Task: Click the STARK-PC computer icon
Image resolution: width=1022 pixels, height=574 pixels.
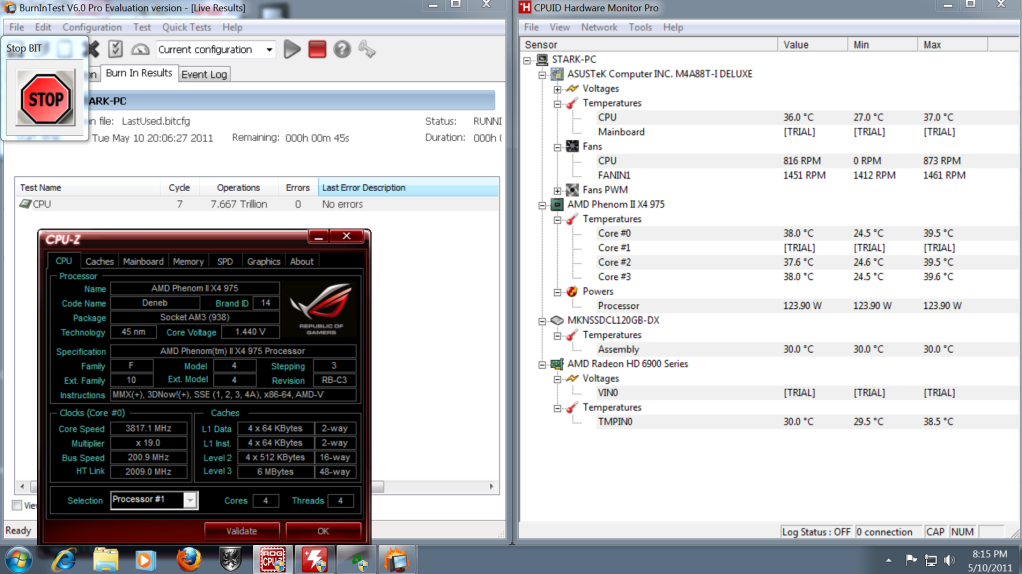Action: click(x=542, y=59)
